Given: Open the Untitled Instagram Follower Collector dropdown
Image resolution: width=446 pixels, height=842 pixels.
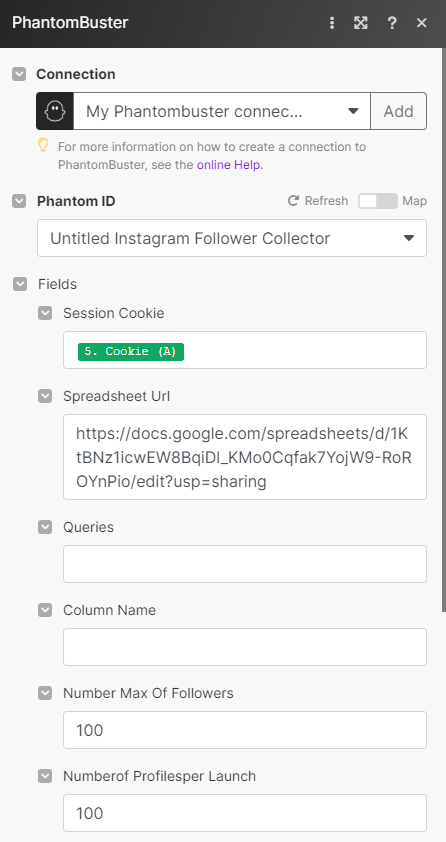Looking at the screenshot, I should (232, 238).
